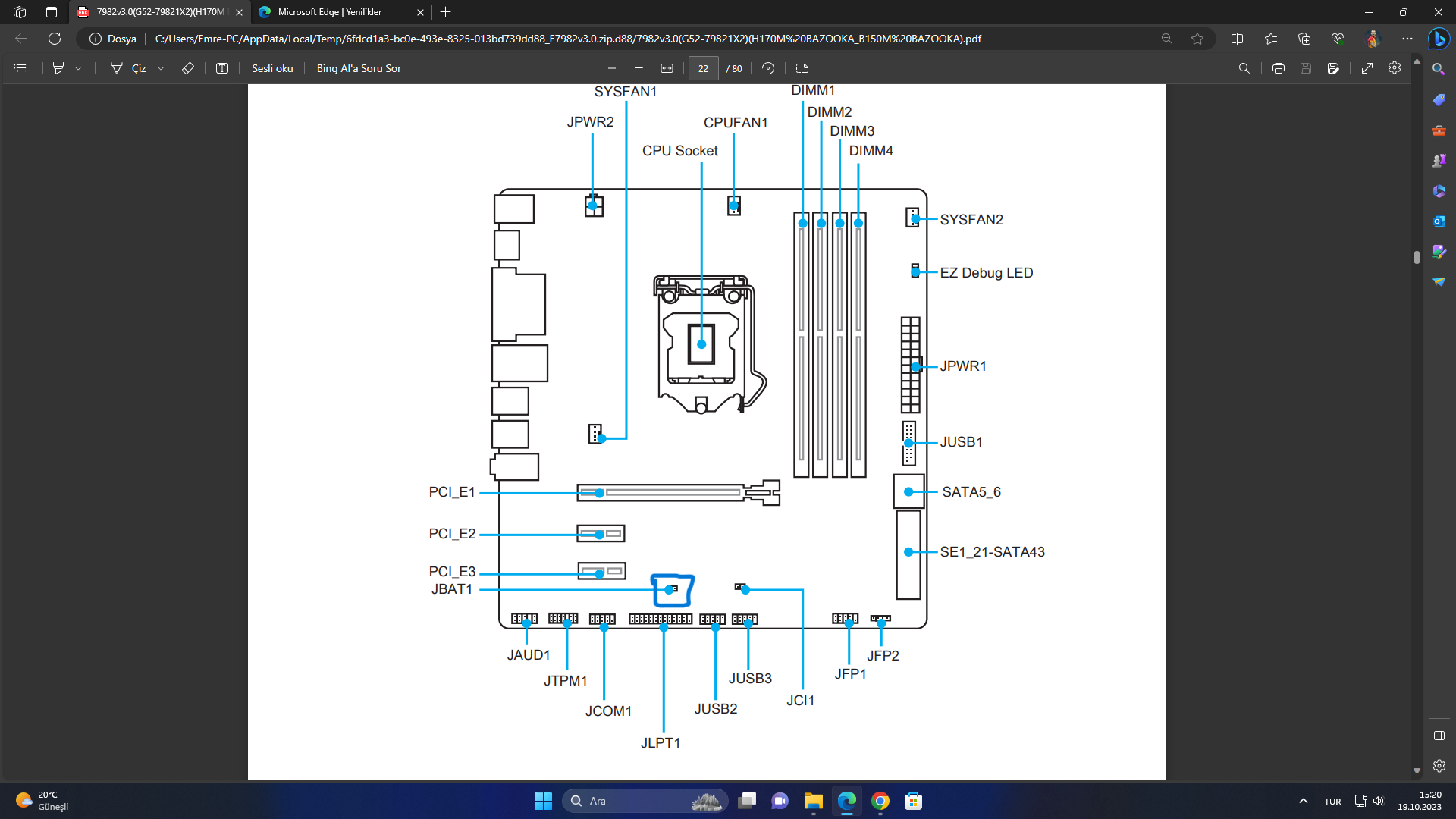Click taskbar search box Ara

pyautogui.click(x=645, y=801)
